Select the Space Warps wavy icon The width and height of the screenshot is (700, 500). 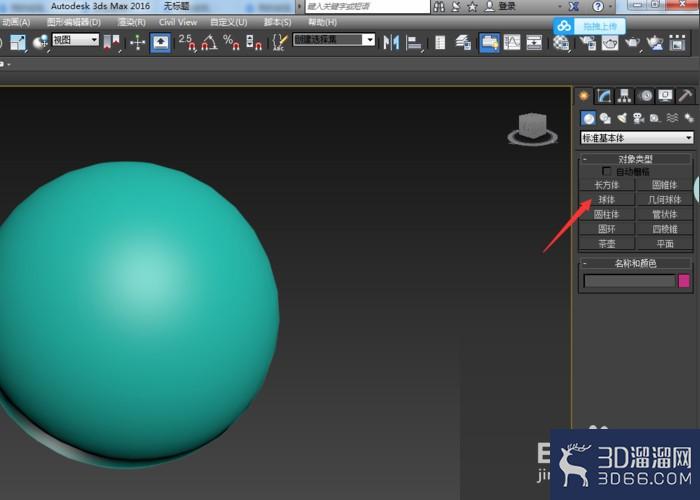[672, 118]
